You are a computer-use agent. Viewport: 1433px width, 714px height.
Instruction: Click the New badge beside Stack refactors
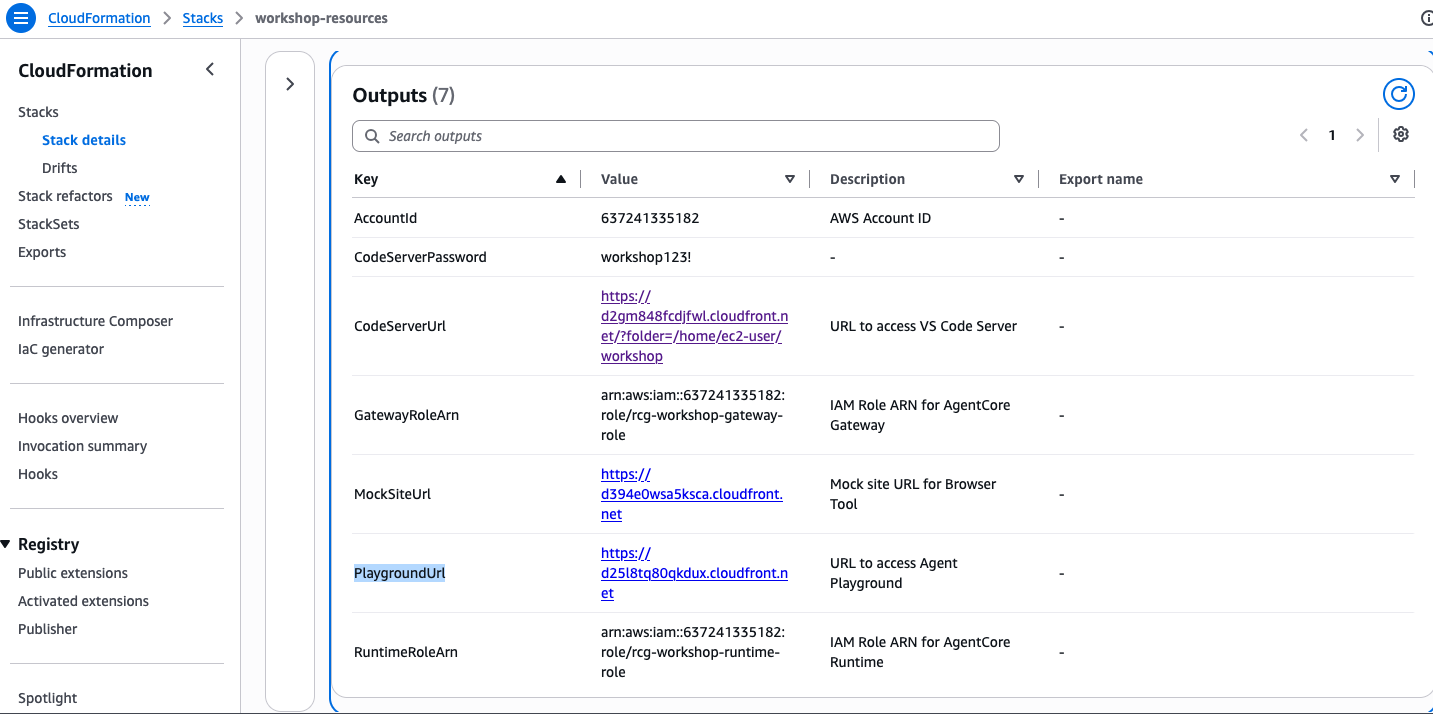point(137,197)
